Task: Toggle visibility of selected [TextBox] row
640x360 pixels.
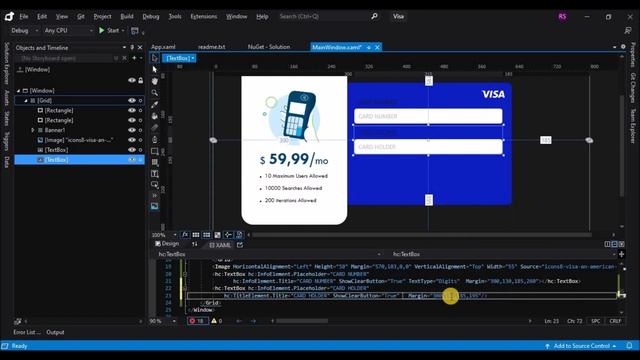Action: (131, 160)
